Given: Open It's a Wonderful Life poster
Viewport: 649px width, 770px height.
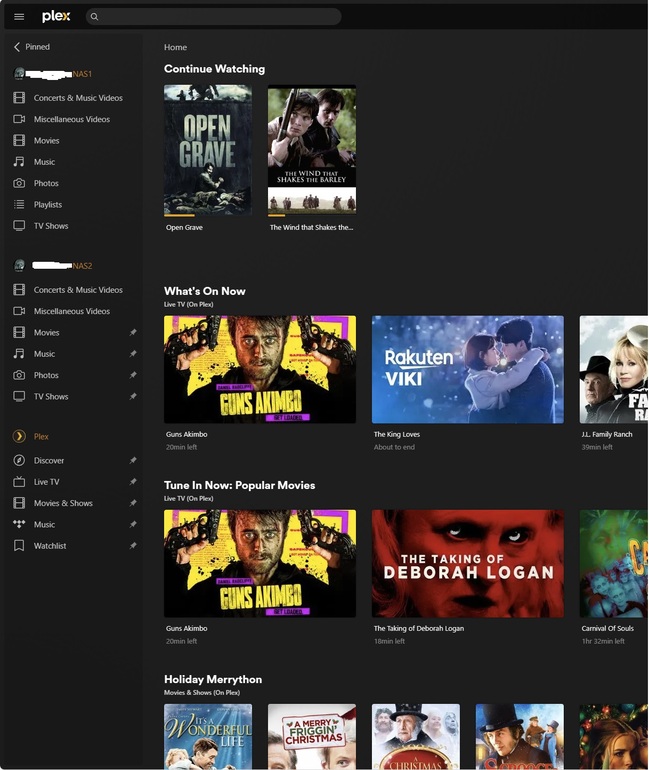Looking at the screenshot, I should click(208, 736).
